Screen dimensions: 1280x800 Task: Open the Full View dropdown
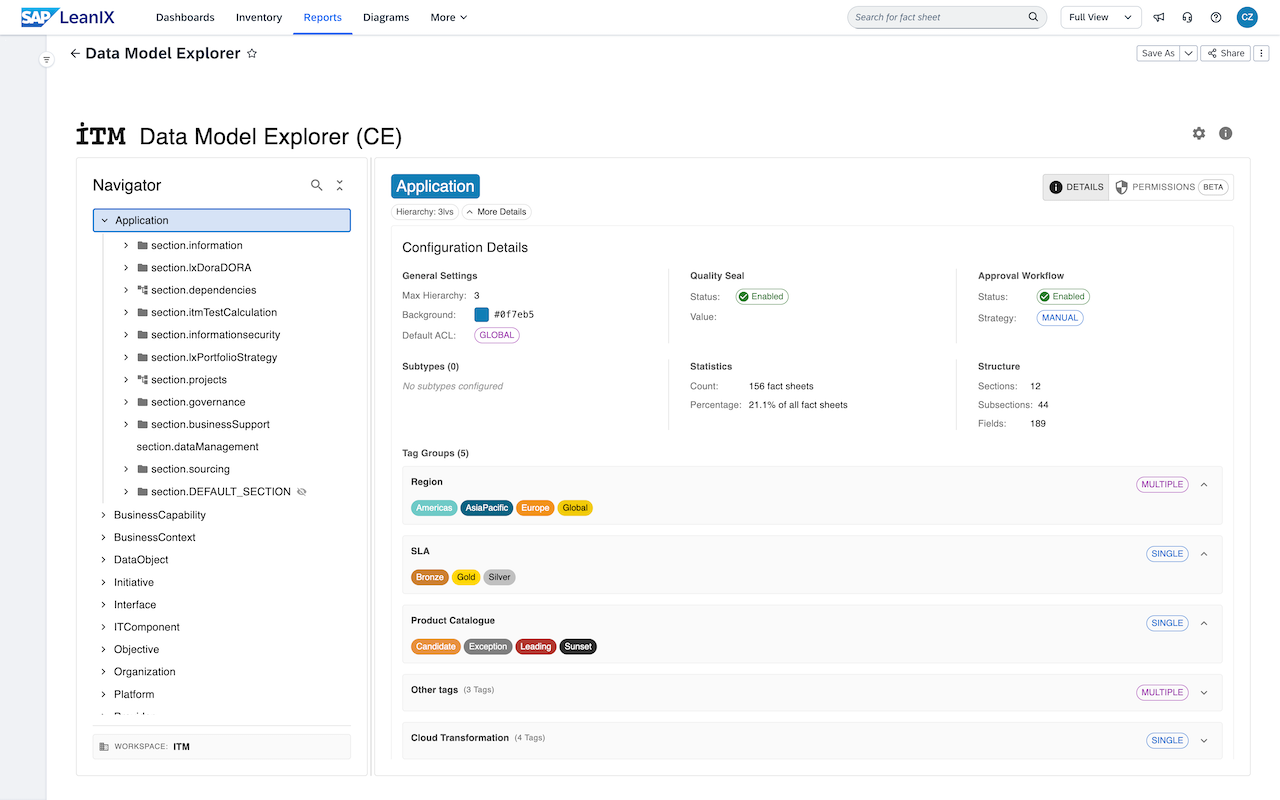pyautogui.click(x=1101, y=17)
